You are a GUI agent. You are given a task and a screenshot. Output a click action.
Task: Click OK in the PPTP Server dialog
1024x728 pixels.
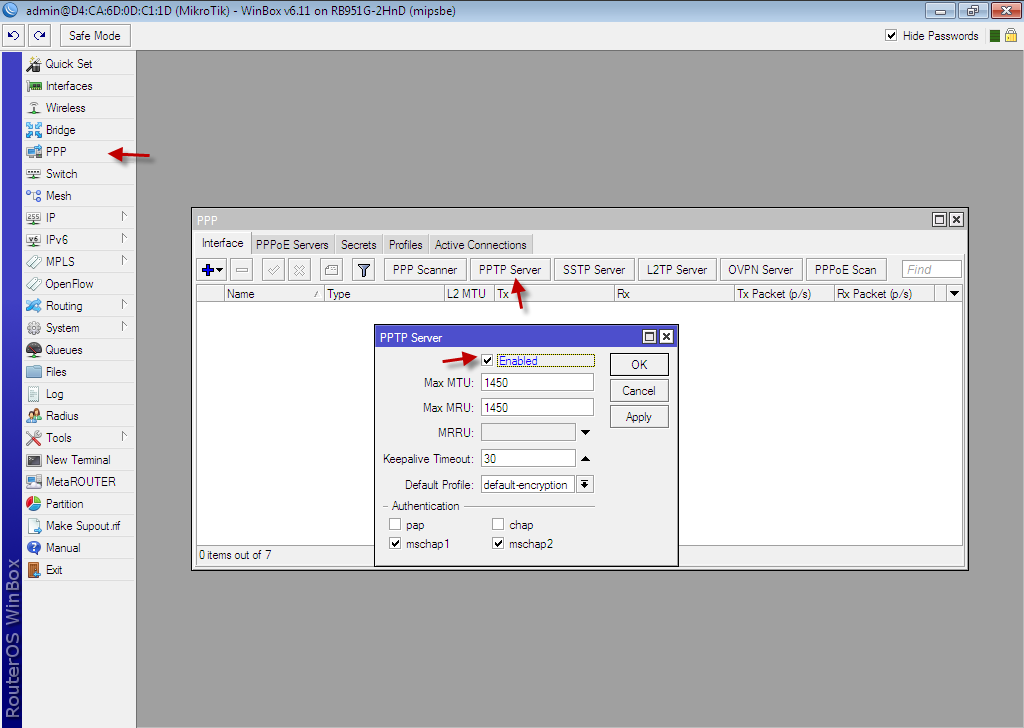639,364
